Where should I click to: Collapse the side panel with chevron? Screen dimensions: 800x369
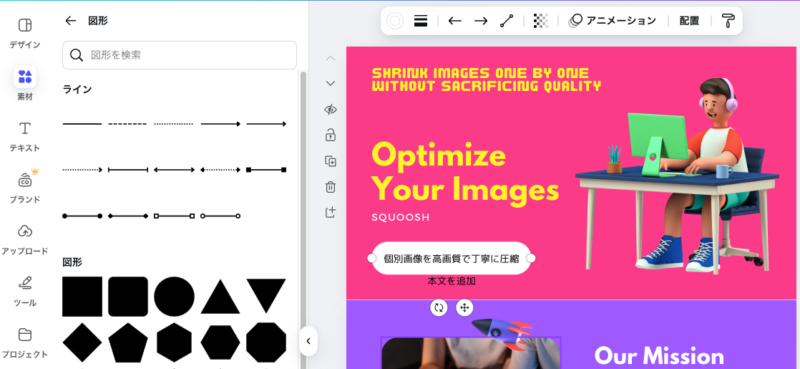pos(308,341)
